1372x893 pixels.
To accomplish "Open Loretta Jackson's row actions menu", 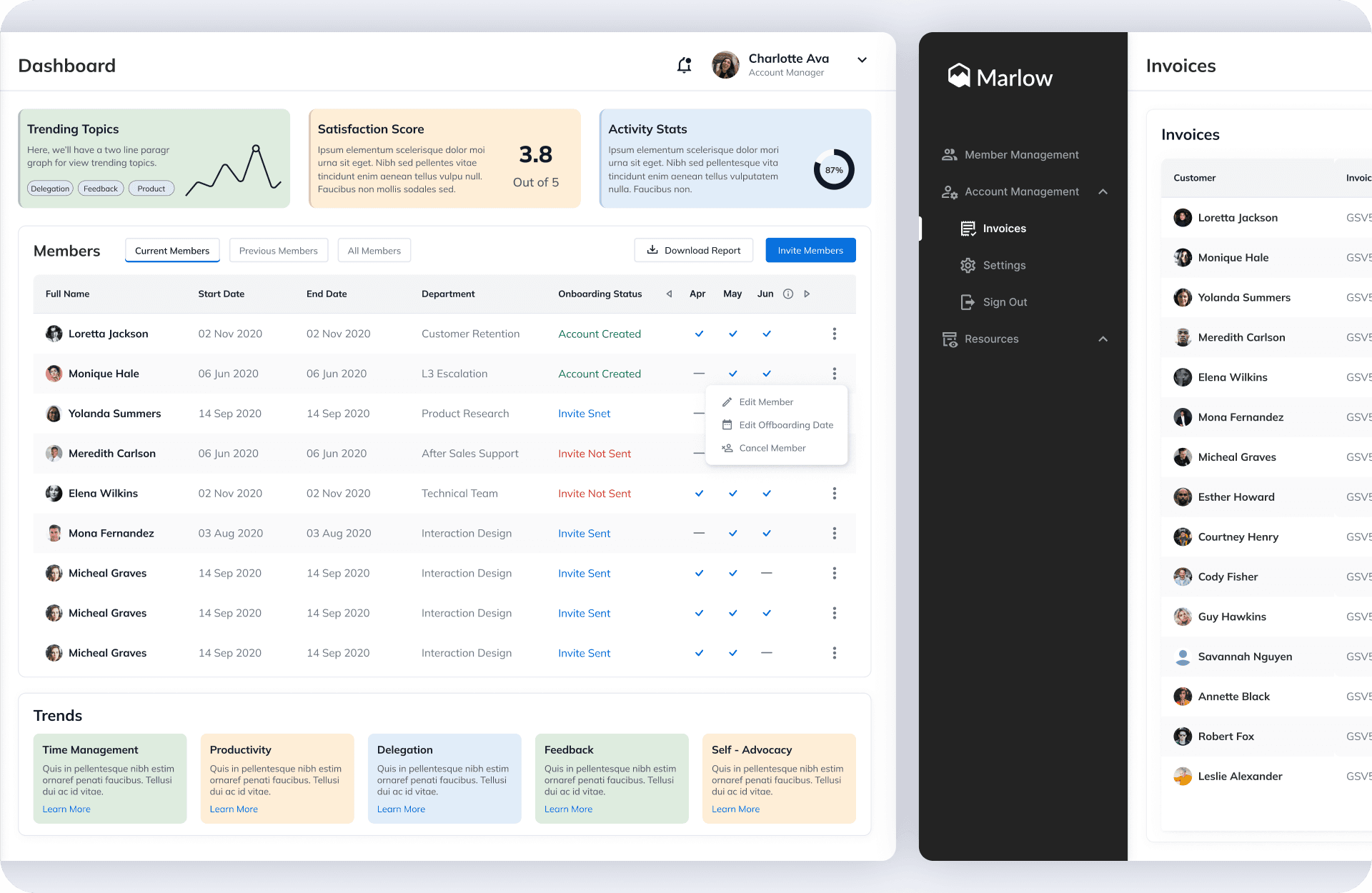I will (x=834, y=334).
